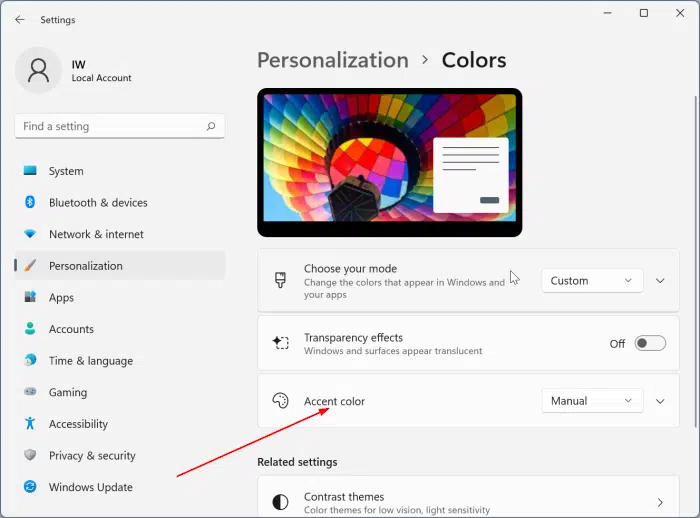Image resolution: width=700 pixels, height=518 pixels.
Task: Expand the Choose your mode section chevron
Action: [660, 280]
